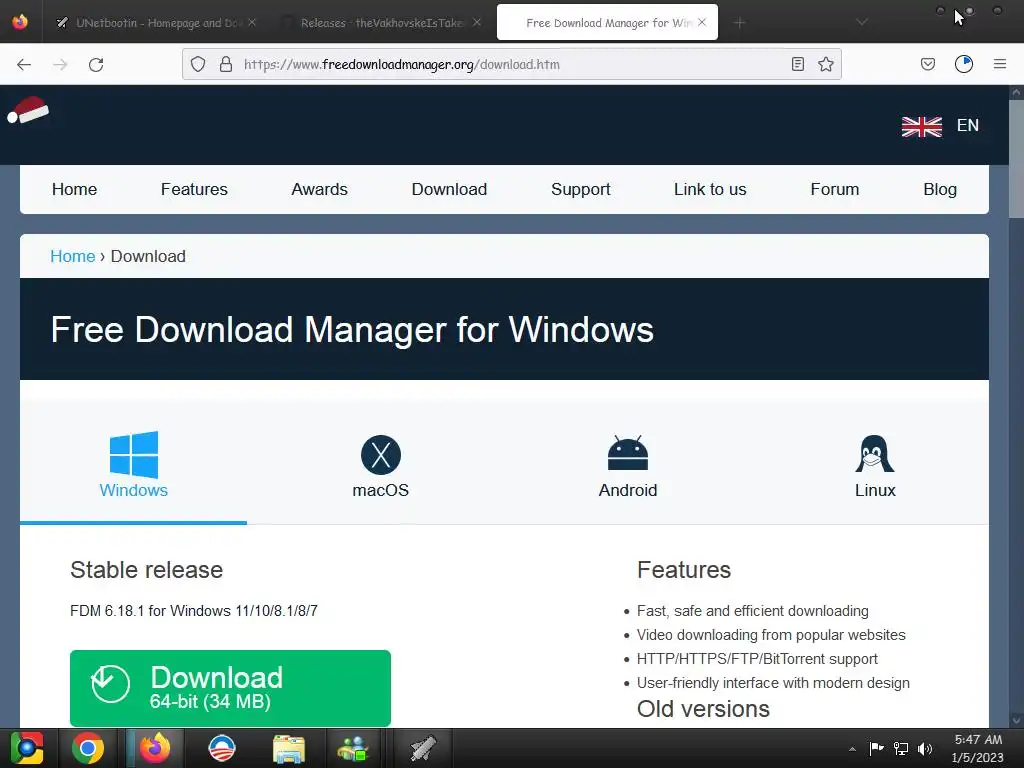1024x768 pixels.
Task: Open network tray icon
Action: click(901, 749)
